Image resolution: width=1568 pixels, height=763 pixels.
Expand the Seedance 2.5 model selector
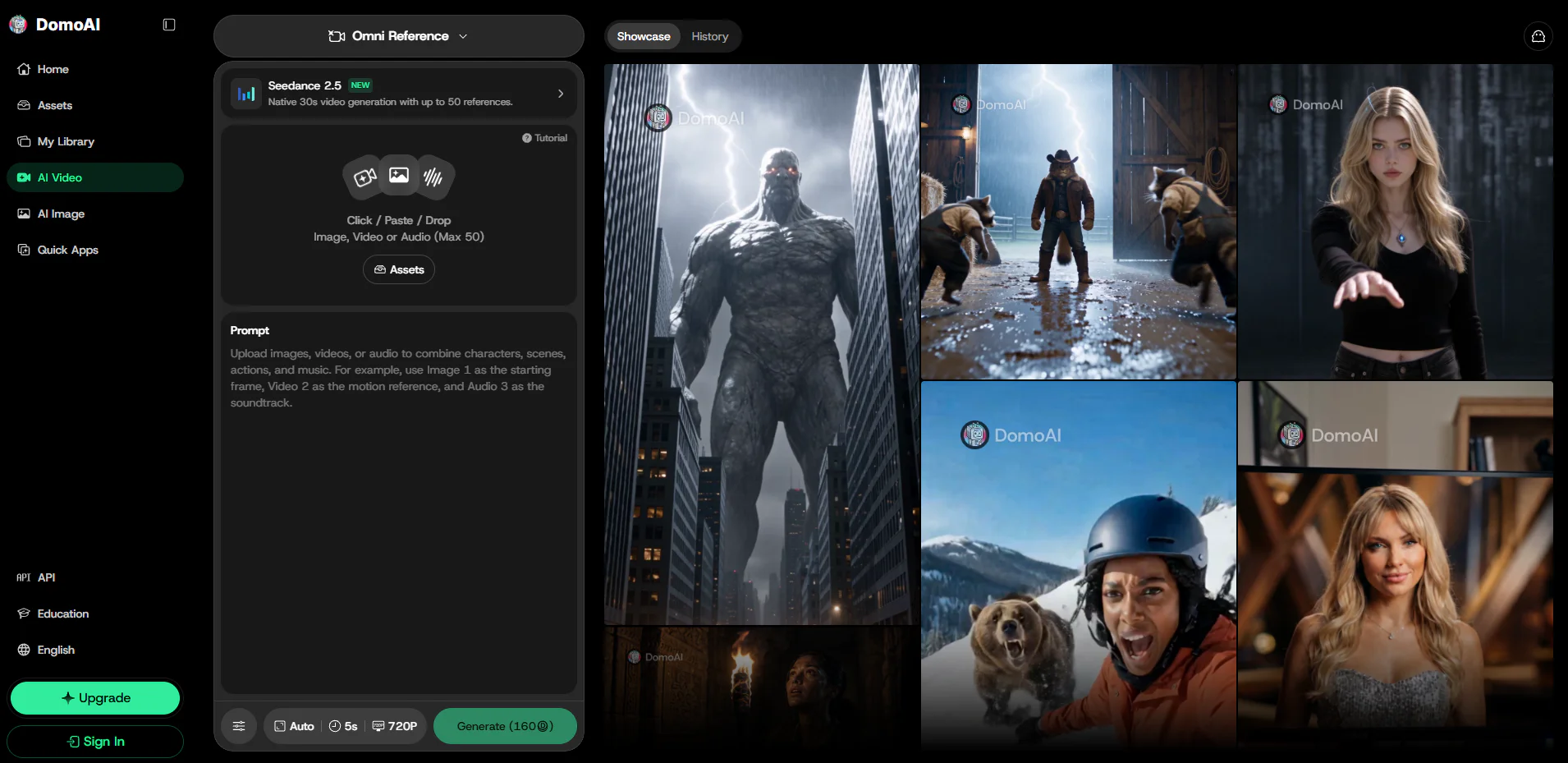399,94
